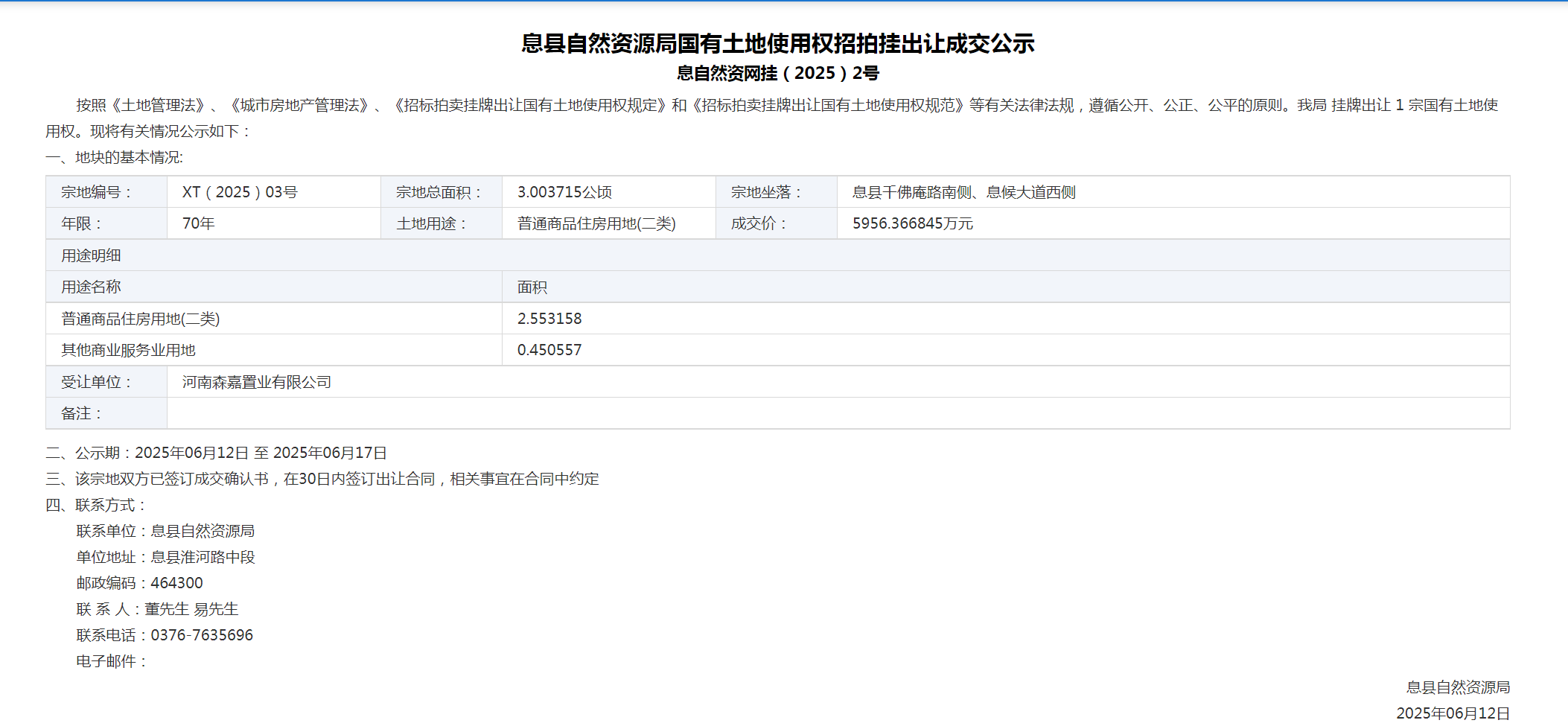Select the price 5956.366845万元
The height and width of the screenshot is (726, 1568).
click(912, 223)
